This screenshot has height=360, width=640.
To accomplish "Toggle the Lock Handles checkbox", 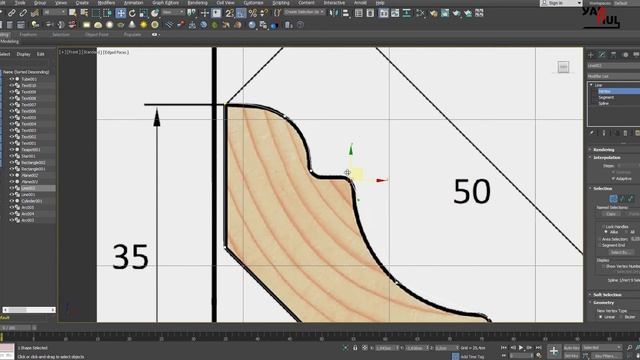I will (603, 227).
